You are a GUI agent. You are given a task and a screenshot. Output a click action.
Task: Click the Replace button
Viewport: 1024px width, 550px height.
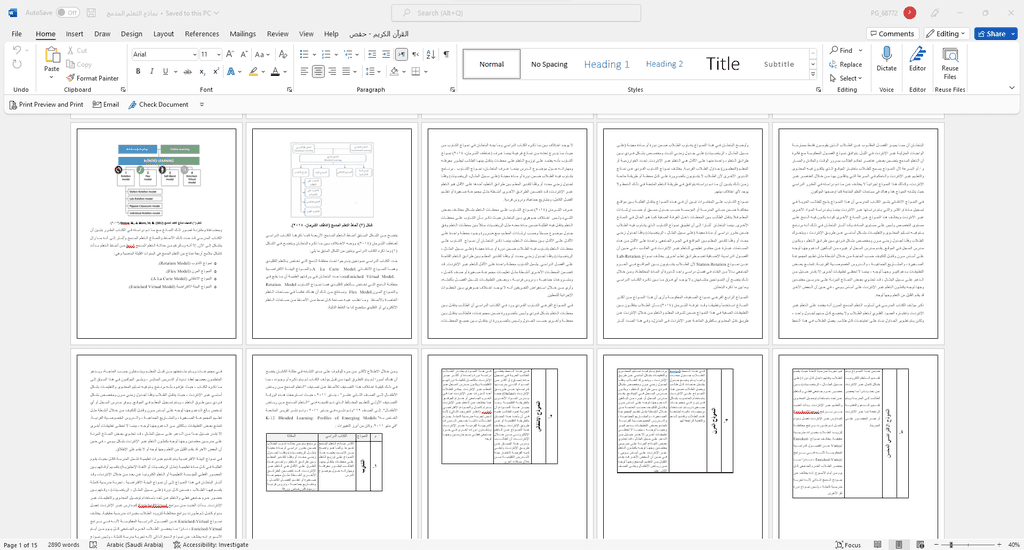846,64
